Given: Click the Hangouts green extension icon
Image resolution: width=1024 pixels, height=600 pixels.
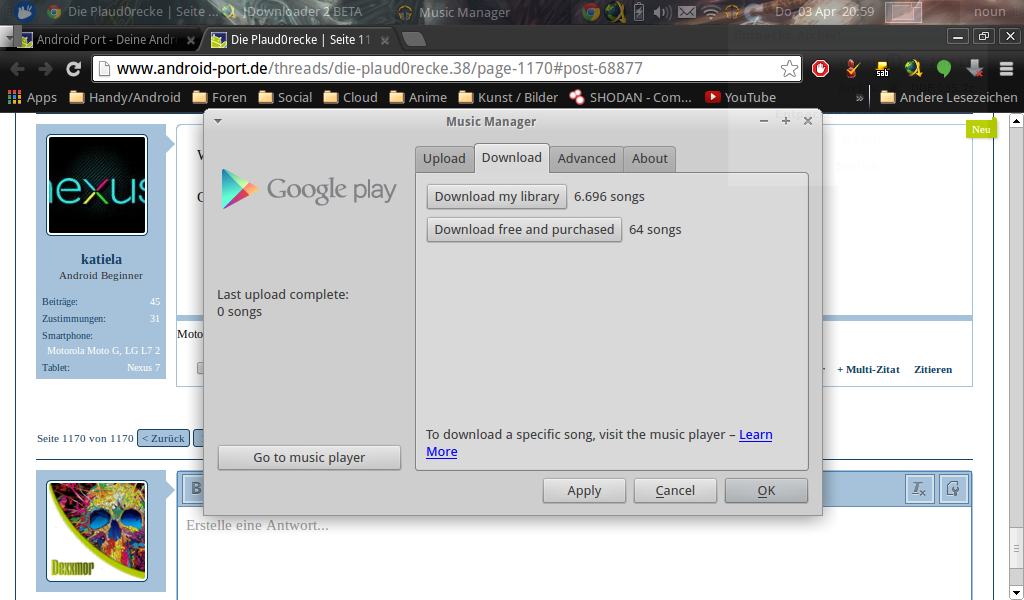Looking at the screenshot, I should (943, 69).
